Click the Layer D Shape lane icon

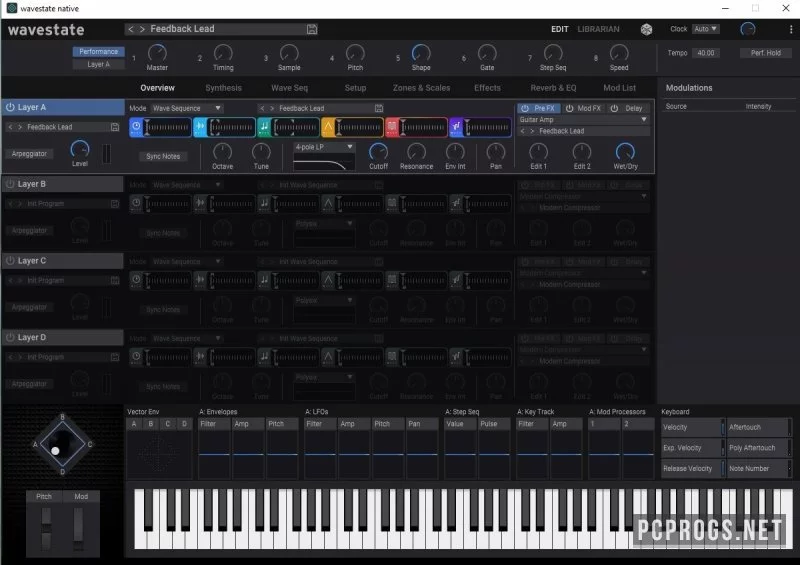coord(328,357)
